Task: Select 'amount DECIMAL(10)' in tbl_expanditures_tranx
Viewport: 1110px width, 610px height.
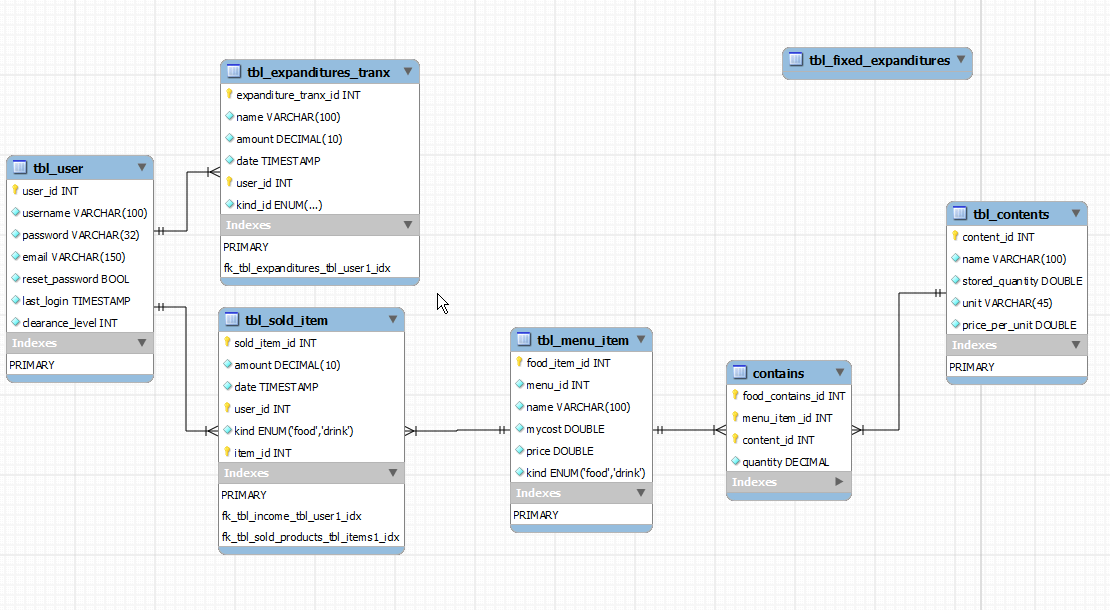Action: click(x=320, y=138)
